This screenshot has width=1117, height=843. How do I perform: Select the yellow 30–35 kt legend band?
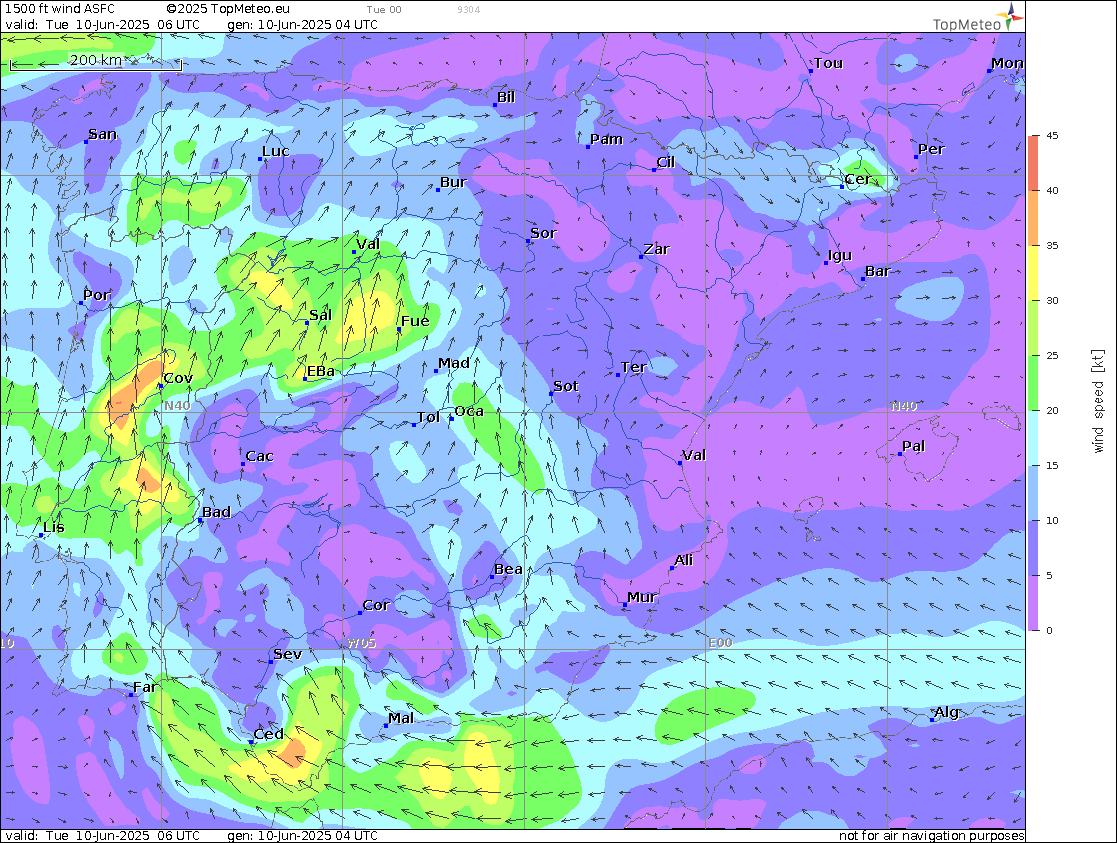point(1033,273)
